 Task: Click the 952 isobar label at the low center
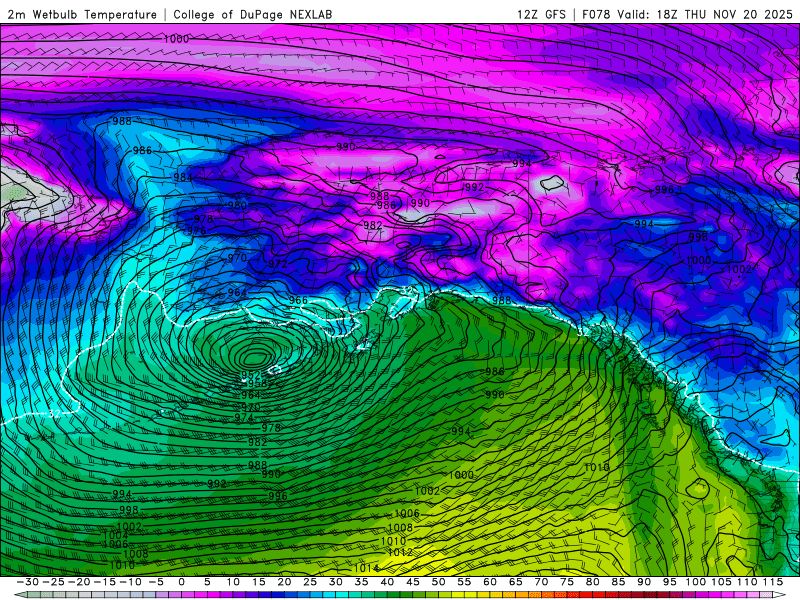[x=251, y=375]
